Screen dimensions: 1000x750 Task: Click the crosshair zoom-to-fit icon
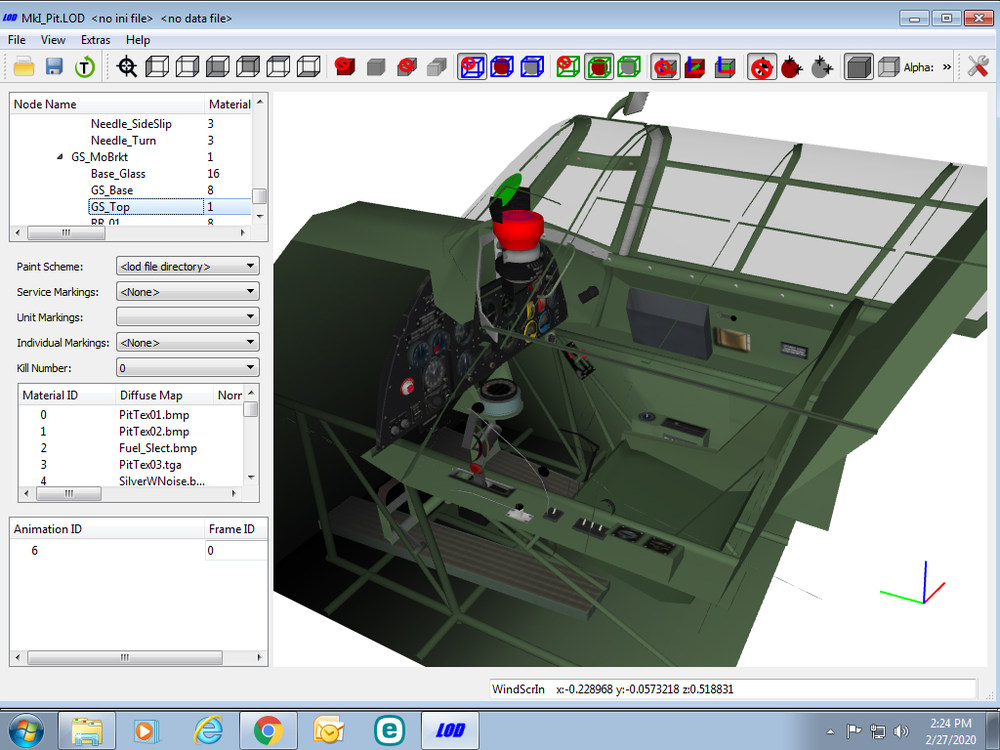(x=127, y=66)
